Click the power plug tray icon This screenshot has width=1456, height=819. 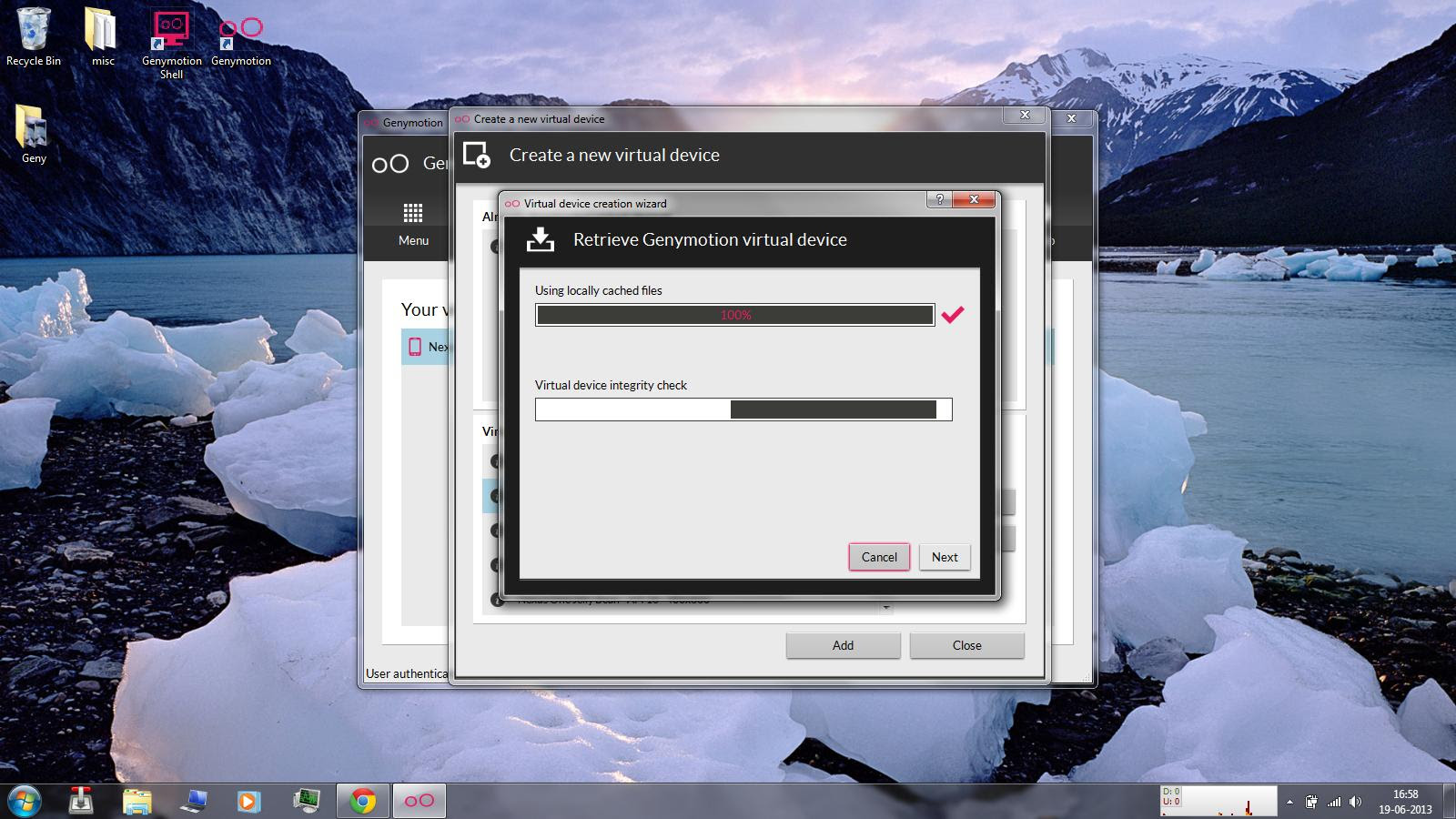1311,802
